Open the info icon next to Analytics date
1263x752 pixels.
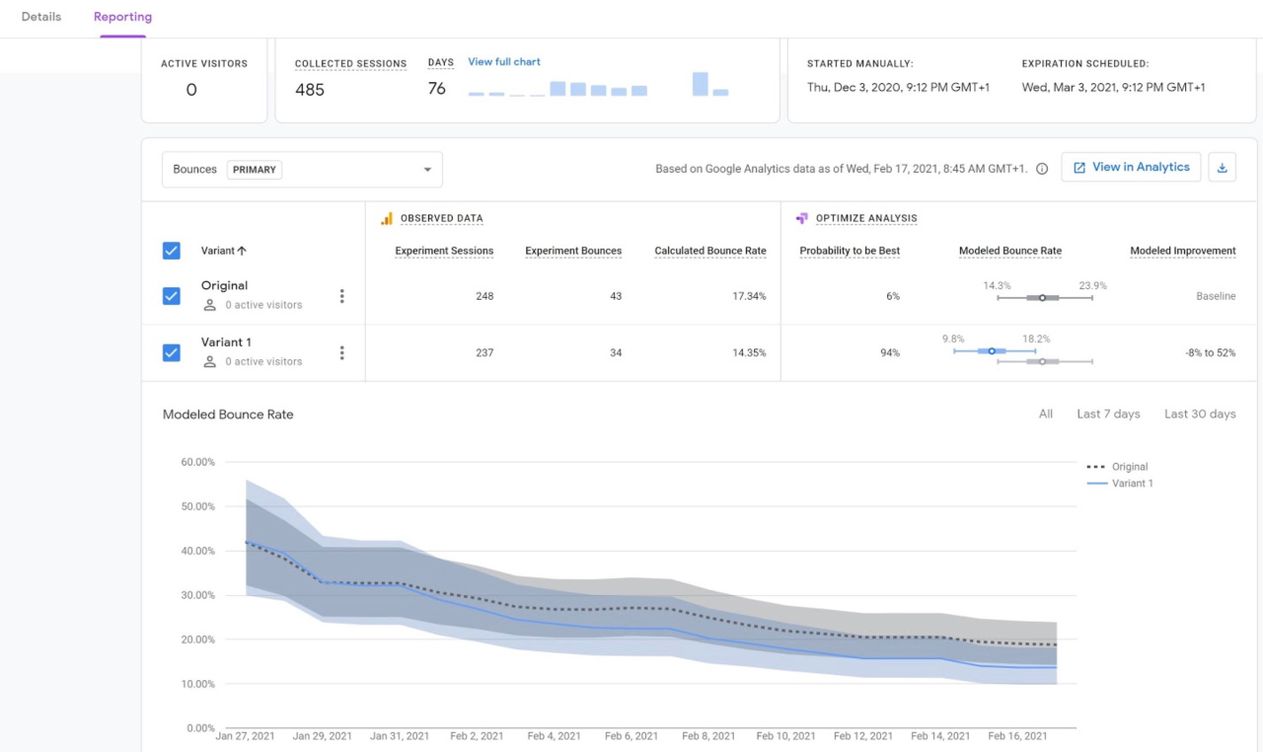click(x=1042, y=169)
